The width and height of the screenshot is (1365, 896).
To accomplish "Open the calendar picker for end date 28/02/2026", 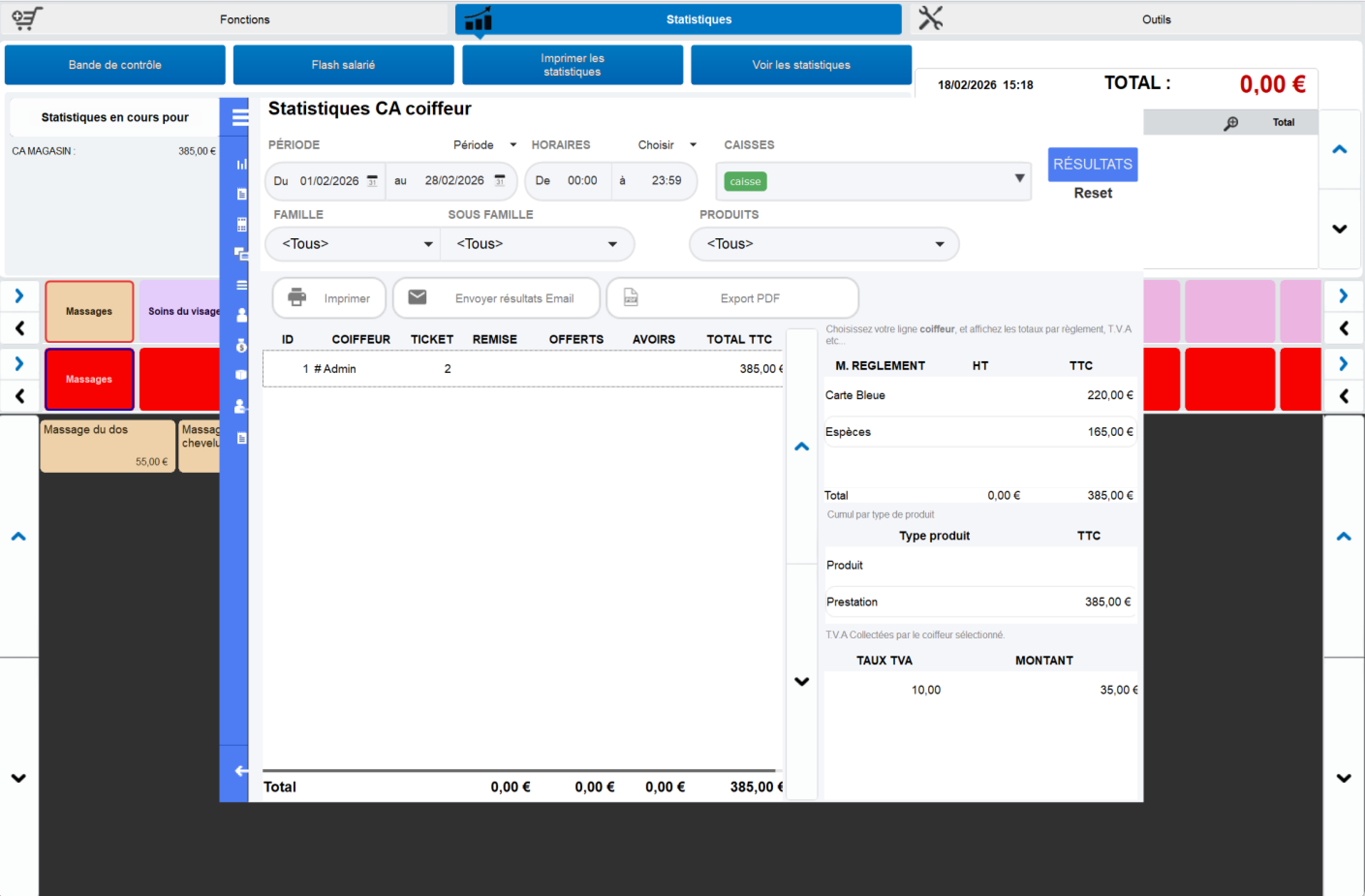I will [499, 181].
